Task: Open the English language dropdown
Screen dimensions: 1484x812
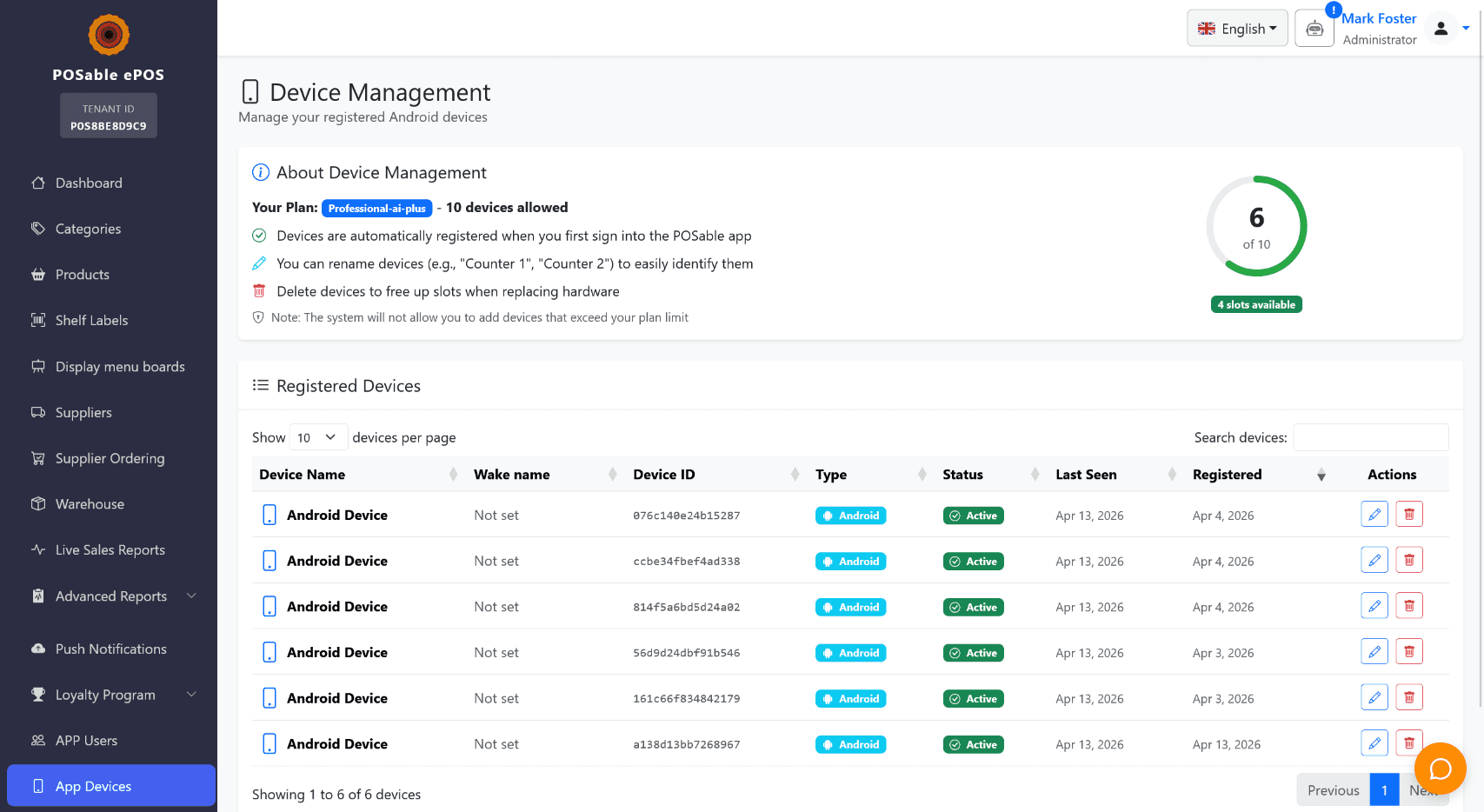Action: pos(1236,29)
